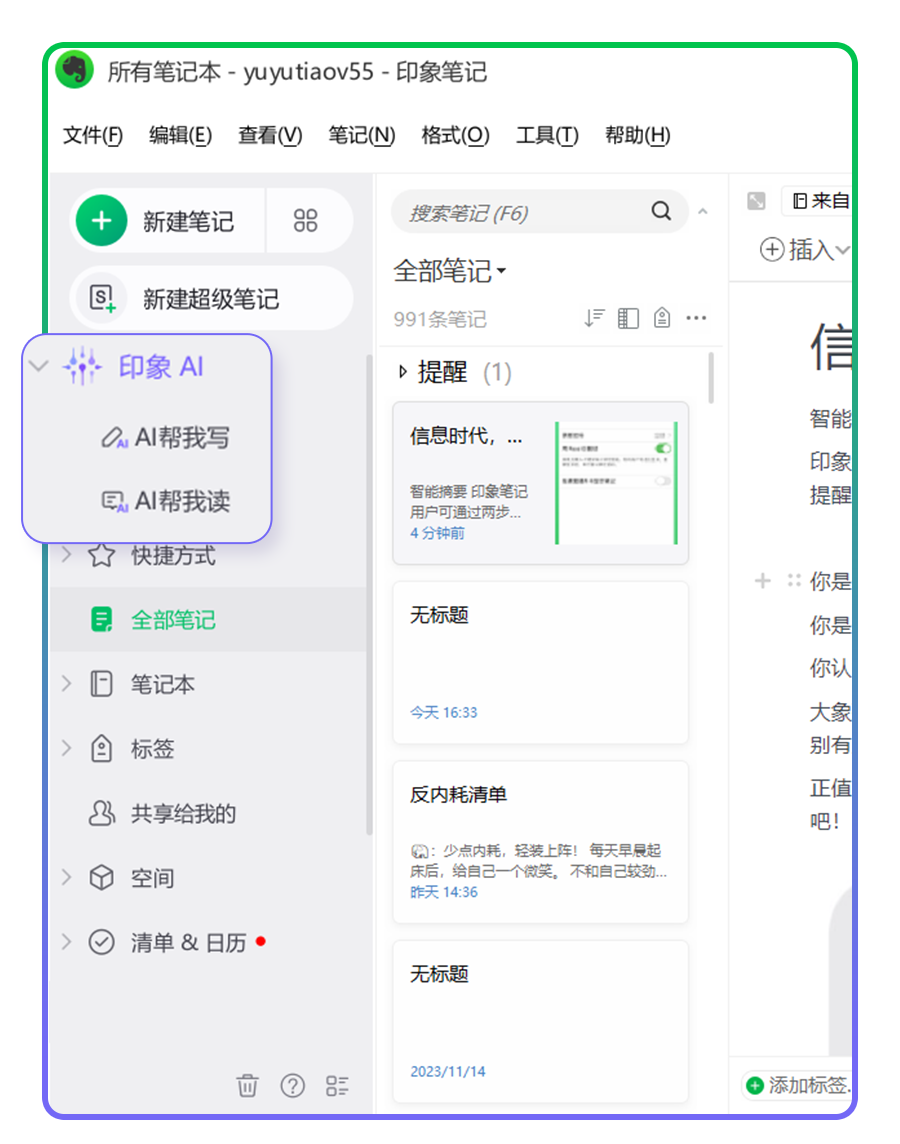The height and width of the screenshot is (1144, 900).
Task: Expand the 标签 tree chevron
Action: point(66,748)
